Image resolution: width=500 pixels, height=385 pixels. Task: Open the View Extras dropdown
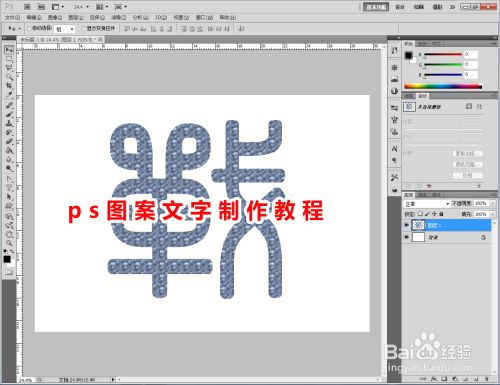tap(58, 7)
